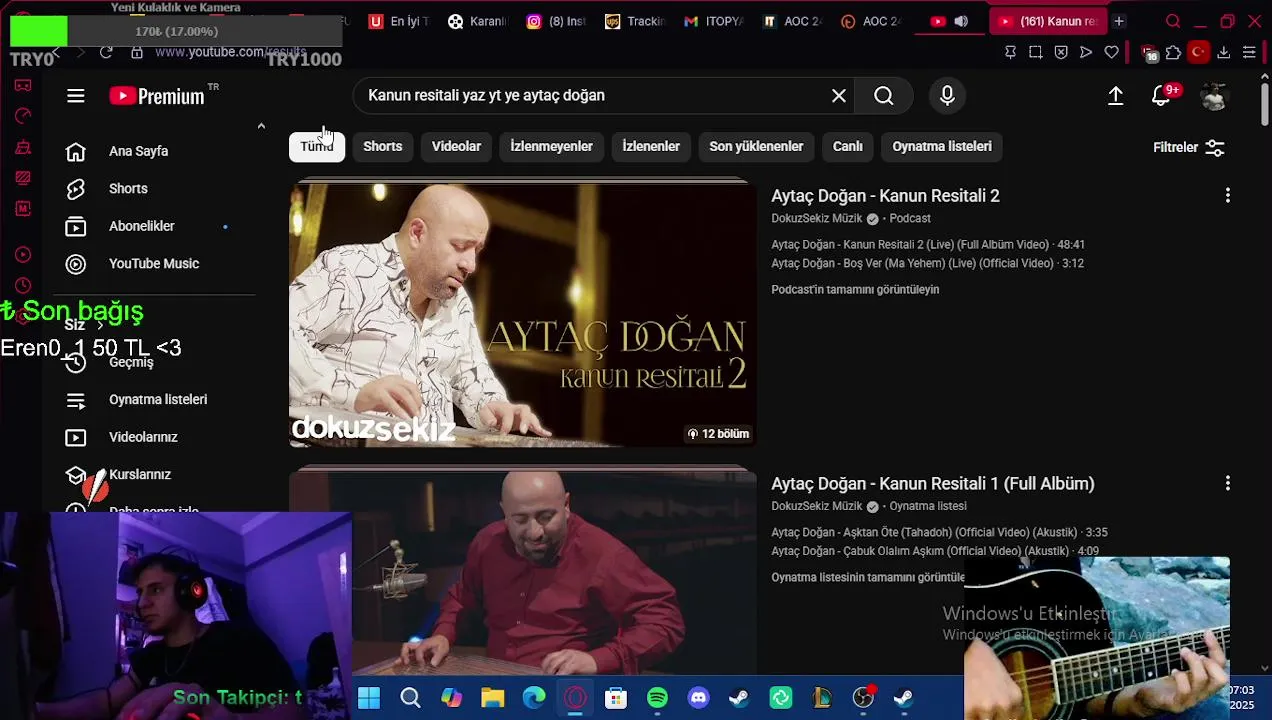Open browser downloads icon
Viewport: 1272px width, 720px height.
coord(1223,52)
